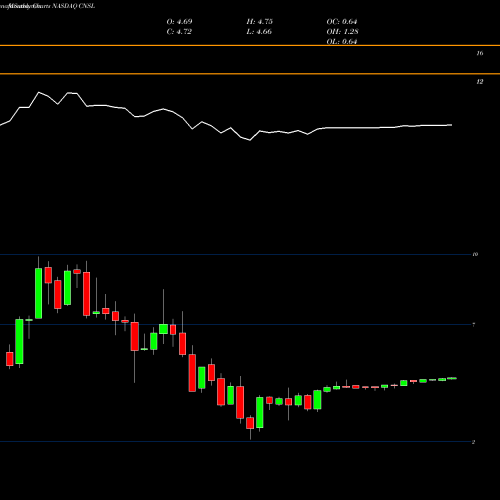This screenshot has height=500, width=500.
Task: Click the NASDAQ CNSL chart title
Action: coord(73,6)
